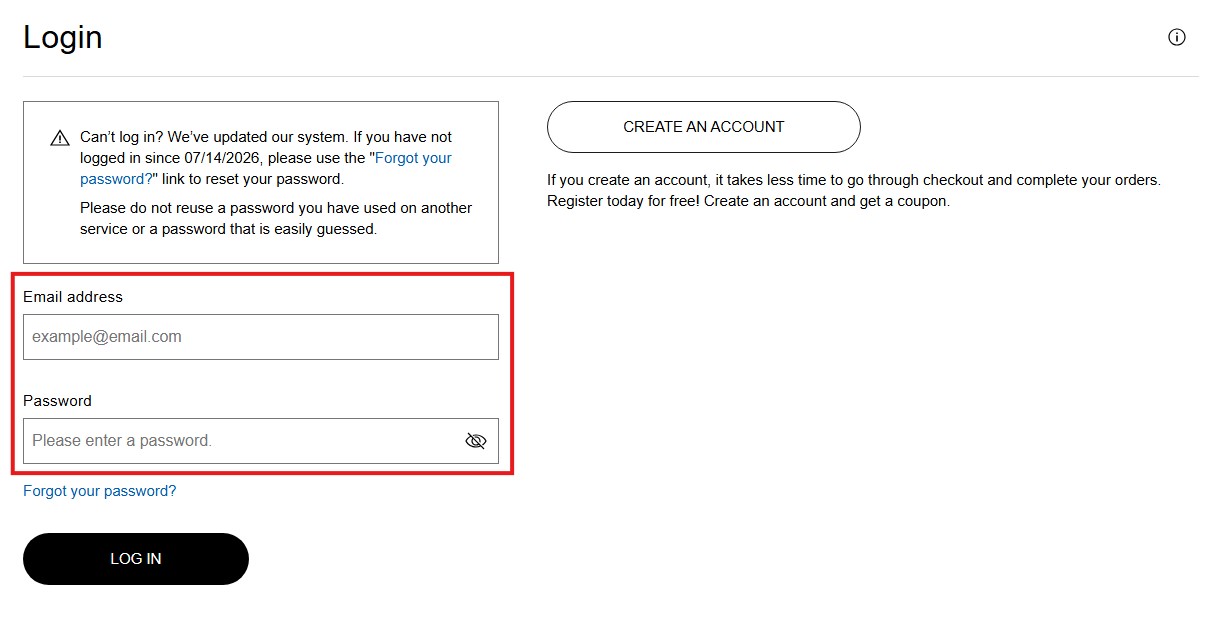Focus the Email address input field
The image size is (1208, 619).
[x=261, y=337]
